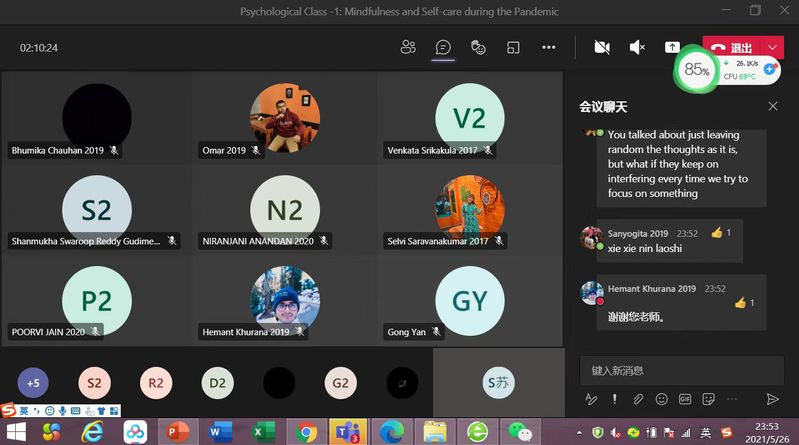Open the emoji picker
This screenshot has width=799, height=445.
point(661,399)
